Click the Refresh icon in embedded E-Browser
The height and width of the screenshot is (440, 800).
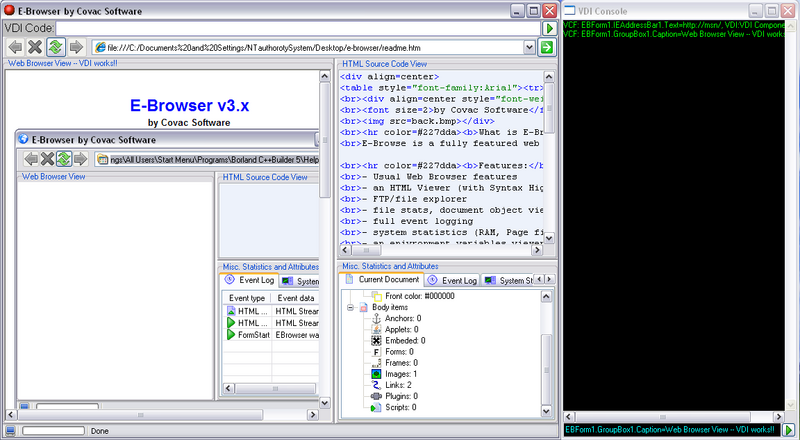[64, 159]
